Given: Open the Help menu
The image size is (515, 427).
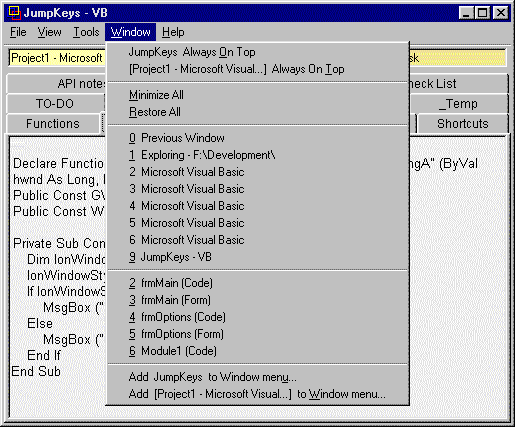Looking at the screenshot, I should click(173, 32).
